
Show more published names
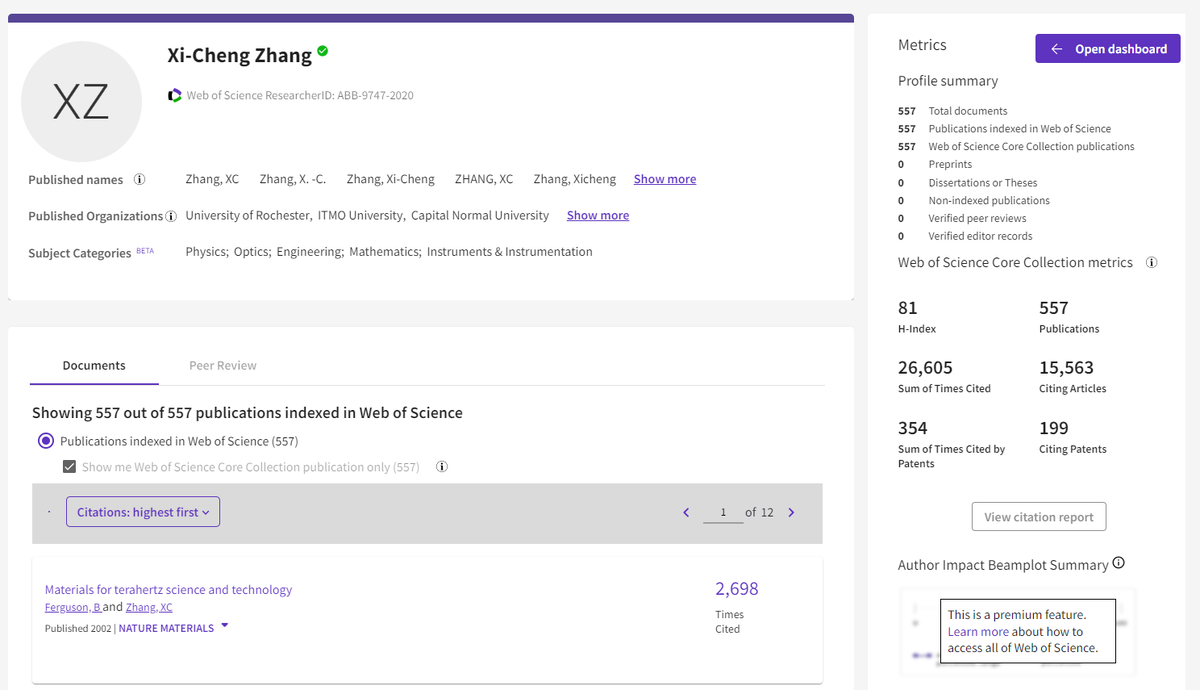coord(665,179)
